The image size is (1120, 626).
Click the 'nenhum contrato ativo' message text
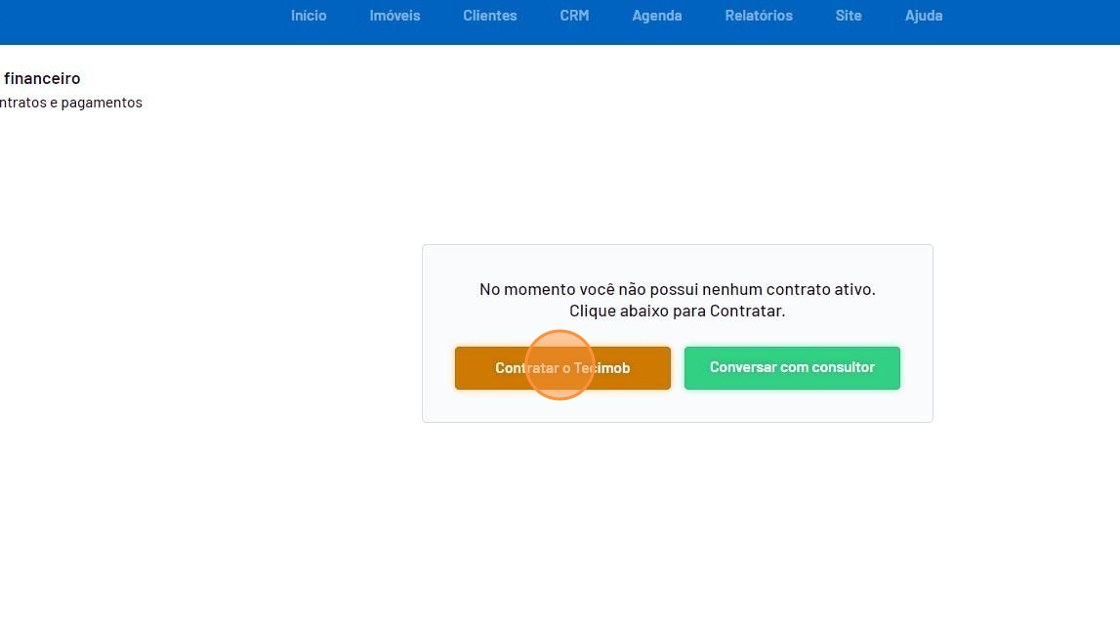click(x=677, y=289)
